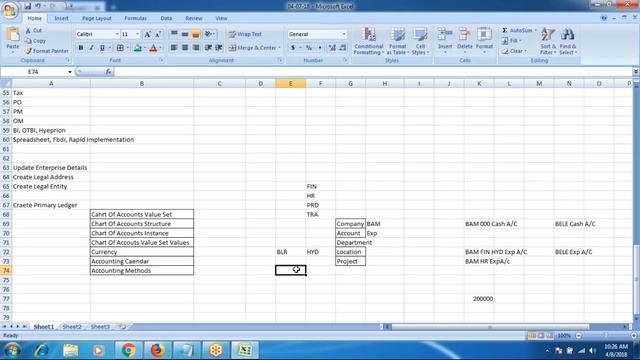This screenshot has width=640, height=360.
Task: Open Sort & Filter options
Action: (x=548, y=41)
